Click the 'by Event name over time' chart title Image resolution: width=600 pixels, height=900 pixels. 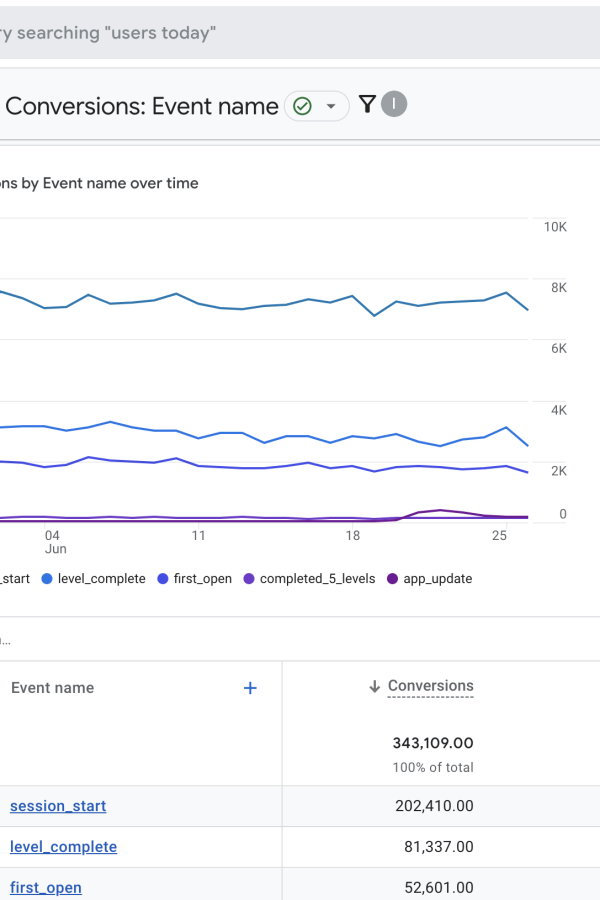[x=110, y=183]
